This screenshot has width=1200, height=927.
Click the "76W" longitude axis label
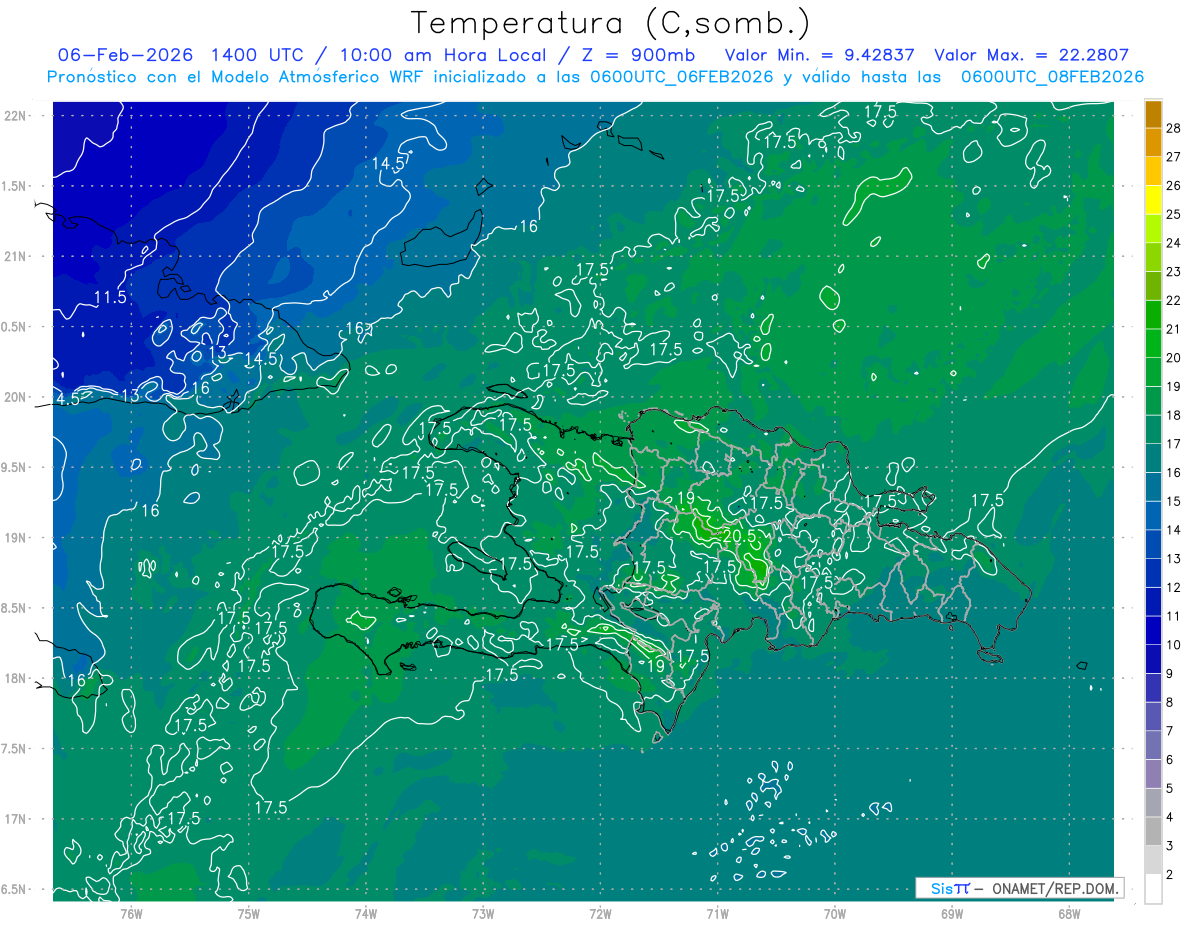(131, 913)
